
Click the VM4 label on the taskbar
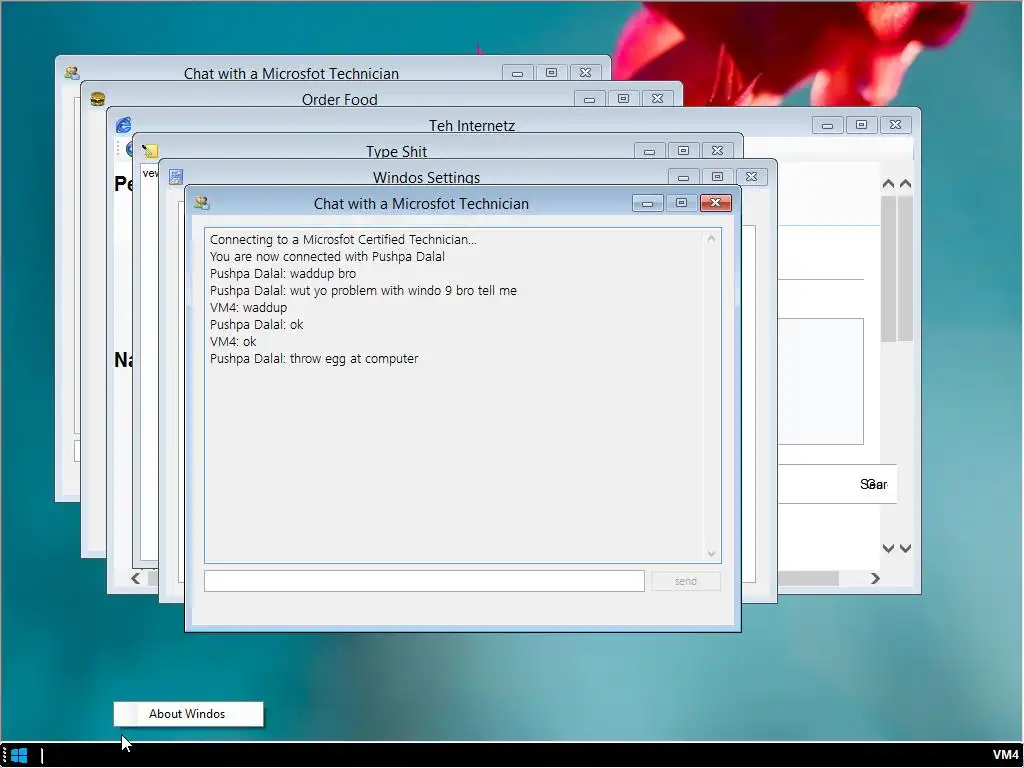point(1006,755)
